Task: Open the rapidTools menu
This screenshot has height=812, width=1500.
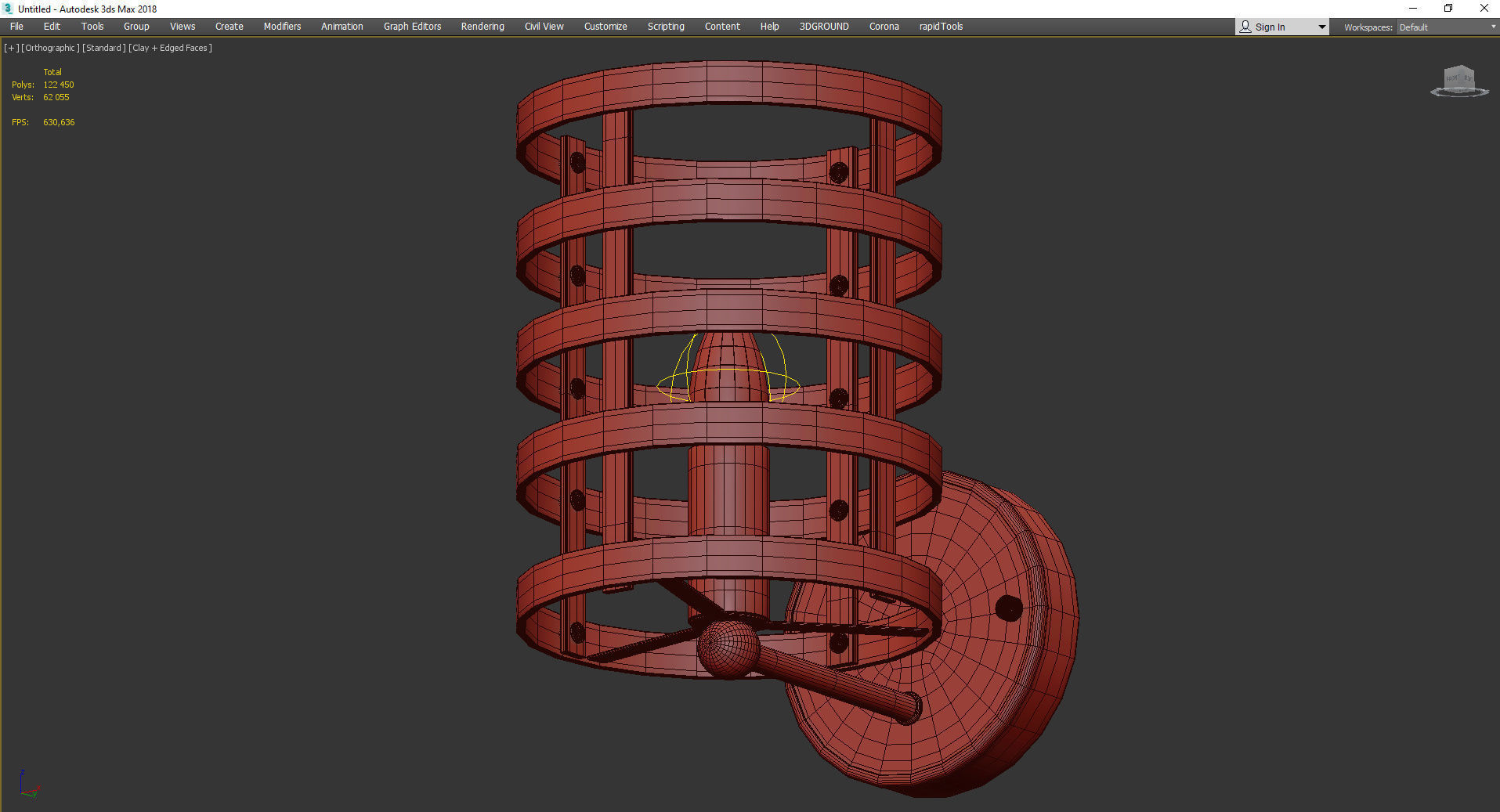Action: 941,27
